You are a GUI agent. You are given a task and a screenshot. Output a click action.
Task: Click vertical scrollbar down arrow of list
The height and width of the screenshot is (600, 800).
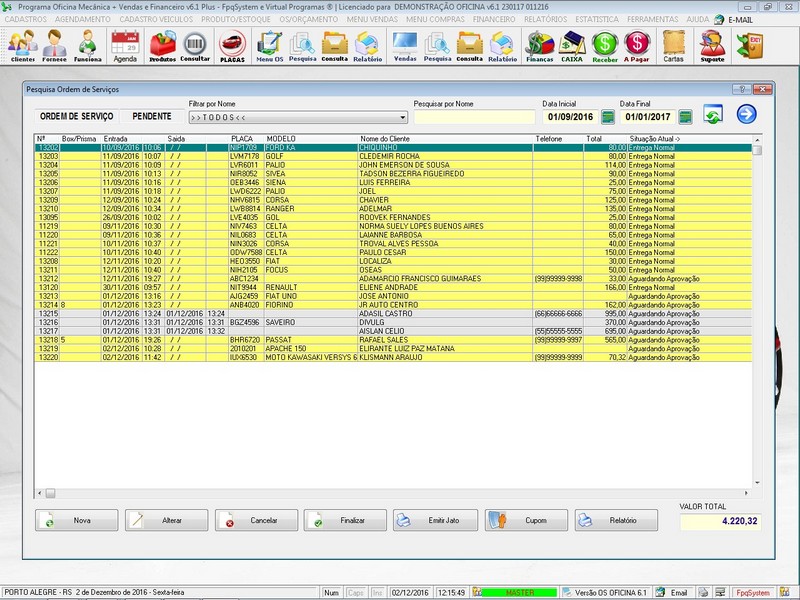pos(757,483)
